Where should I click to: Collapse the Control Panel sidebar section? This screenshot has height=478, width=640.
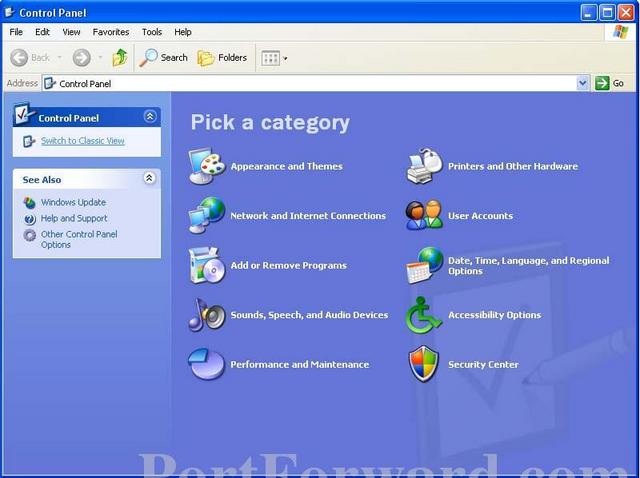tap(150, 117)
